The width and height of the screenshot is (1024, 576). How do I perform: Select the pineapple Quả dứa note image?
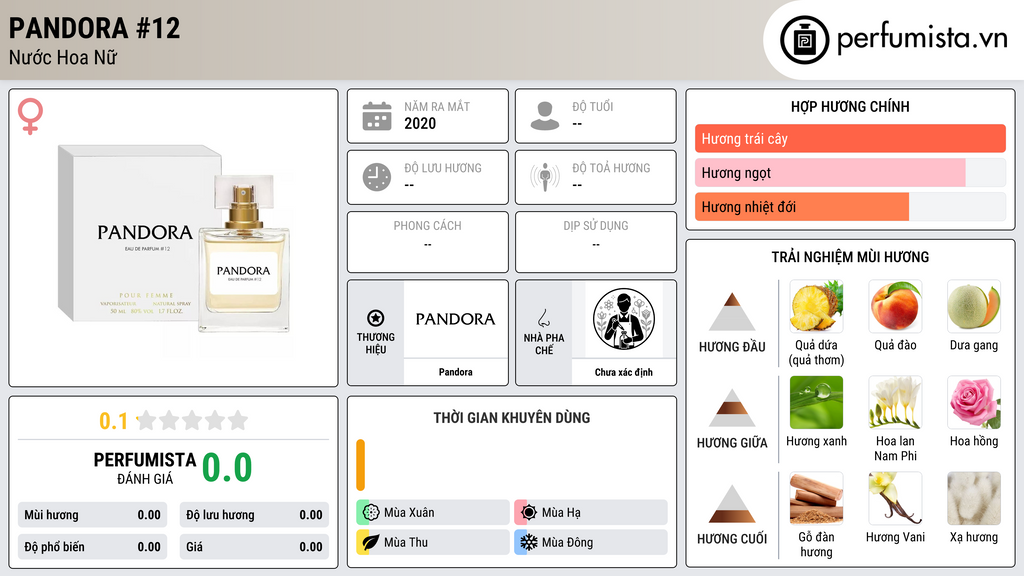pos(816,306)
